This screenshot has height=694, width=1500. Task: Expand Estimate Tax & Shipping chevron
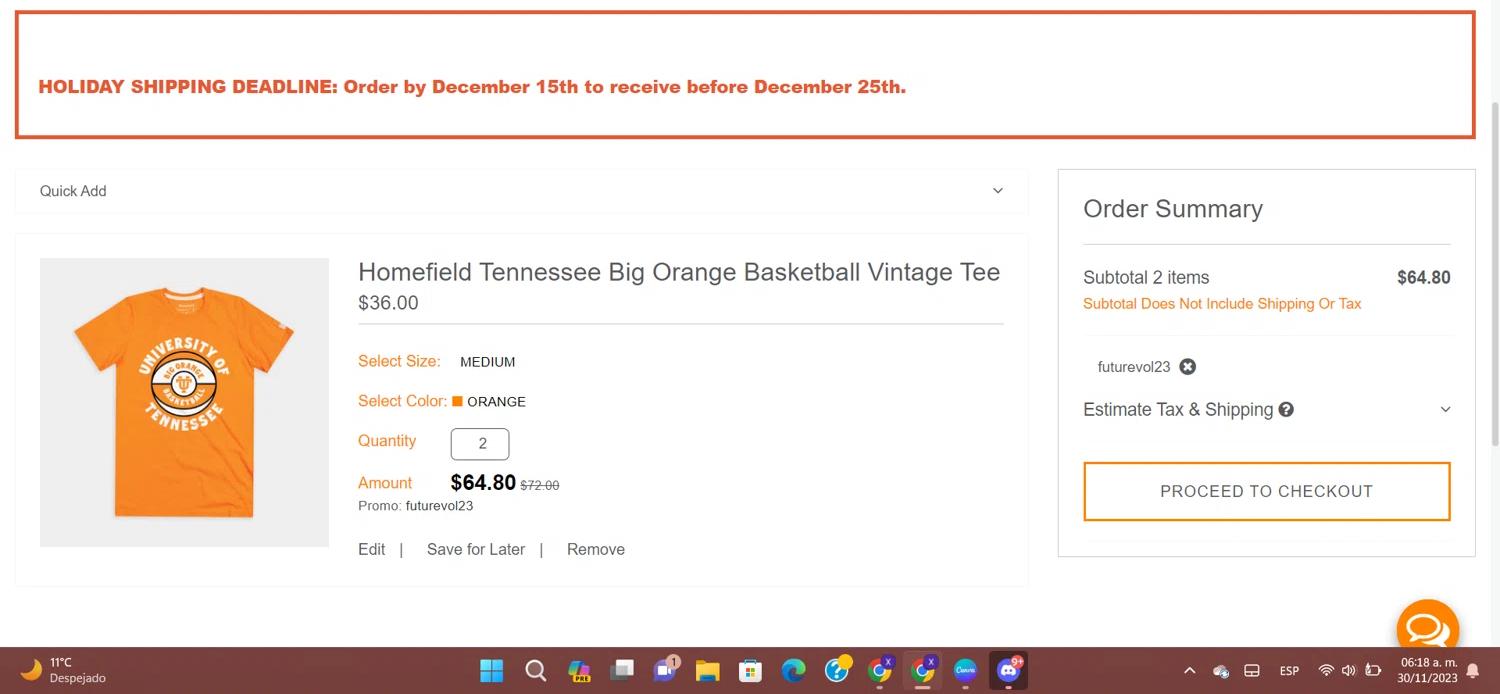tap(1445, 409)
